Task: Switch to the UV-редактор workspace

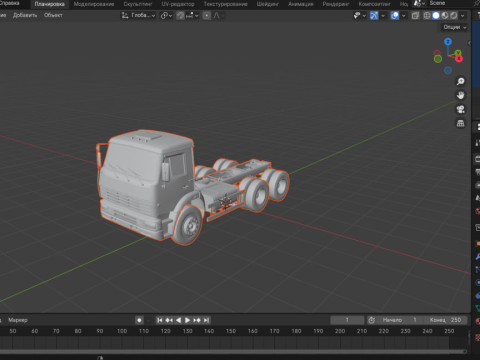Action: [x=178, y=4]
